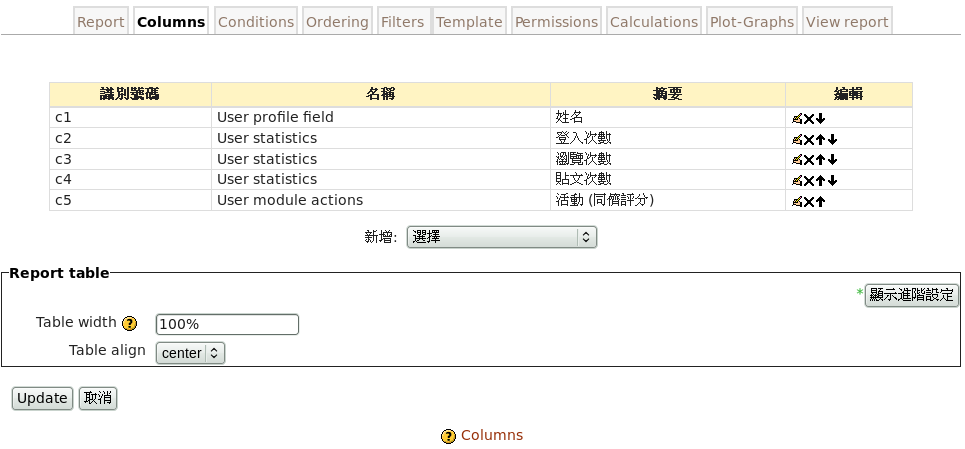Move column c3 up with the arrow icon
The height and width of the screenshot is (449, 965).
[x=821, y=160]
